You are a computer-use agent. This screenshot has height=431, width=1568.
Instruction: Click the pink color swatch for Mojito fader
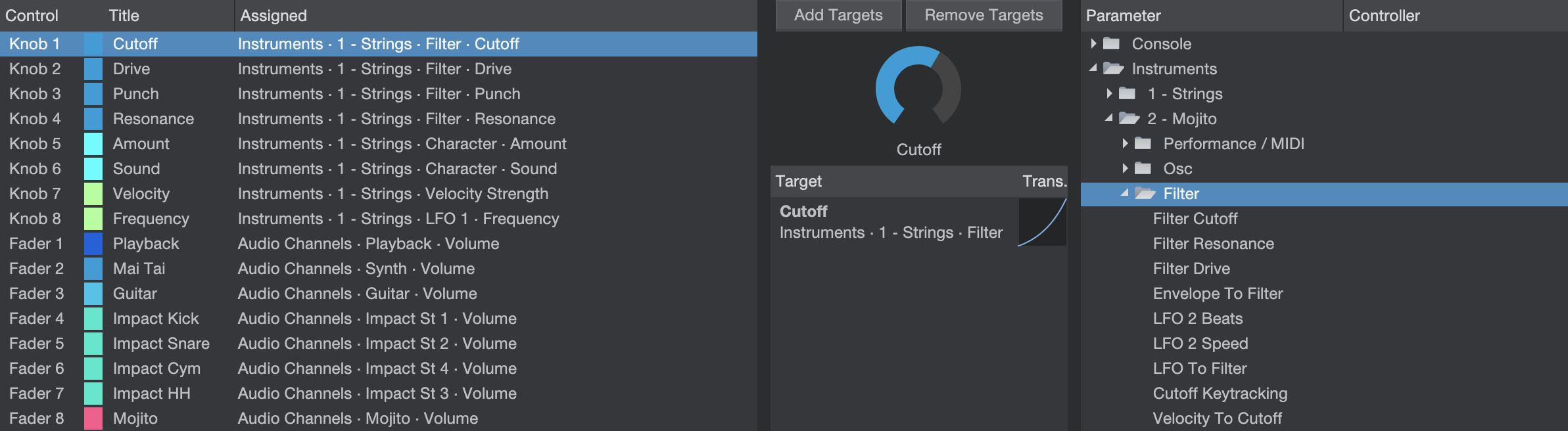93,419
